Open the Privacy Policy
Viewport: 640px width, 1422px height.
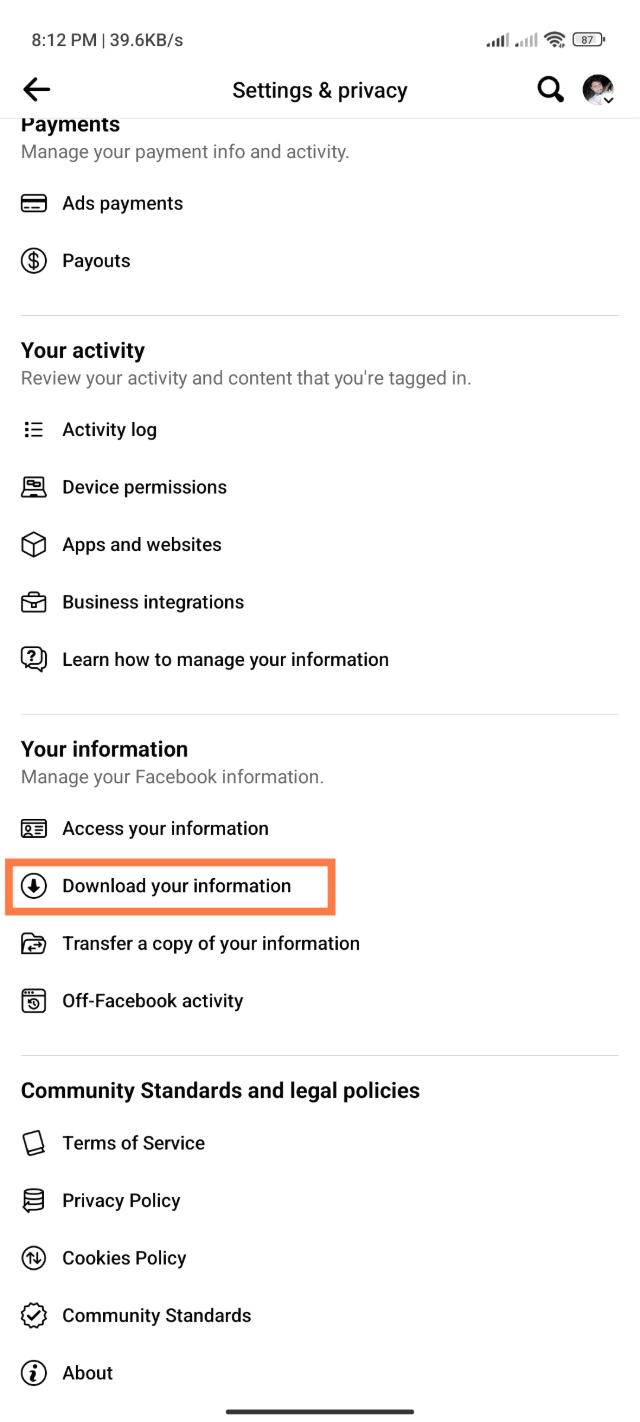point(121,1201)
